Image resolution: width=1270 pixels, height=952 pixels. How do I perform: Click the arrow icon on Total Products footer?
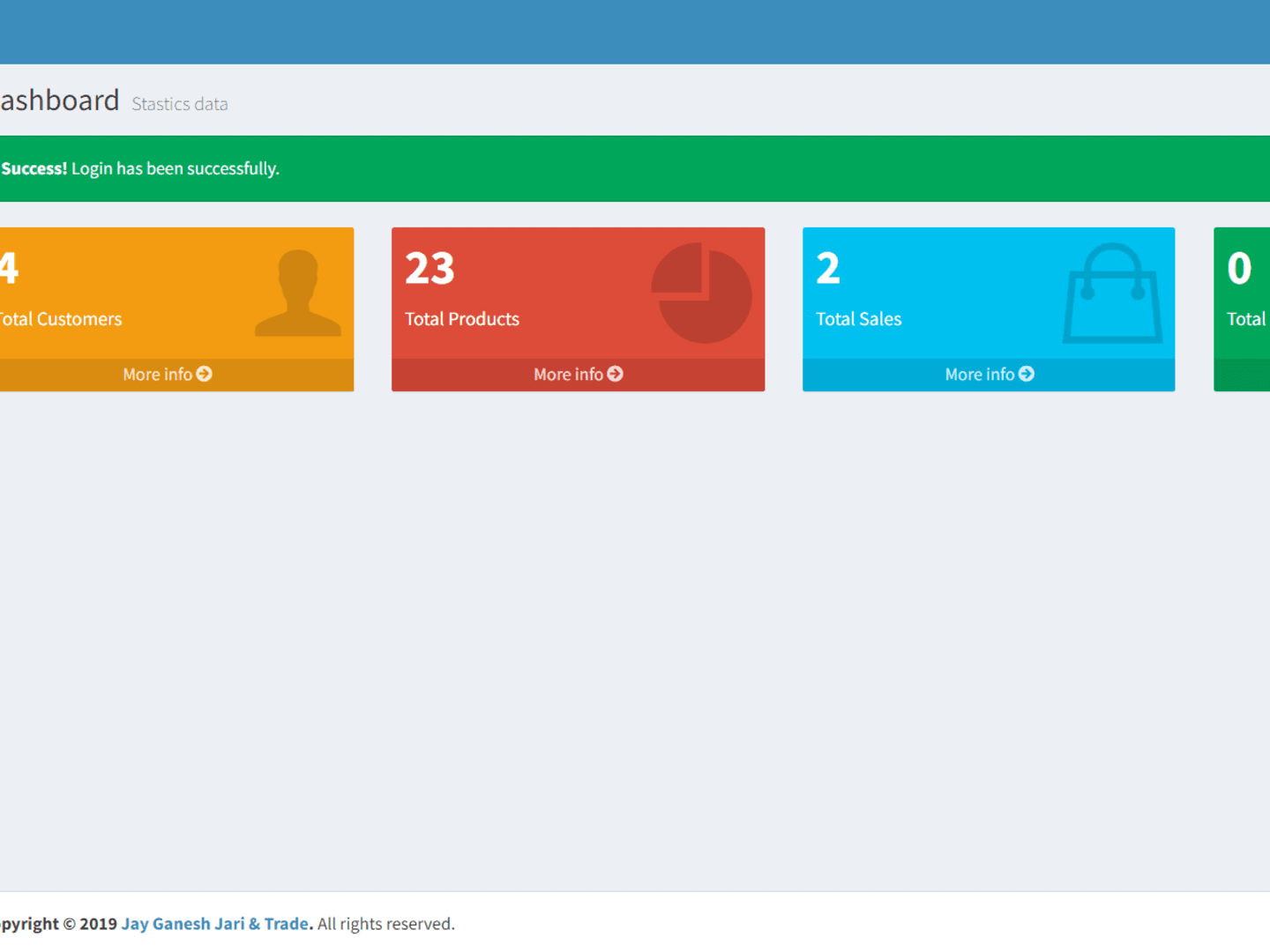616,374
